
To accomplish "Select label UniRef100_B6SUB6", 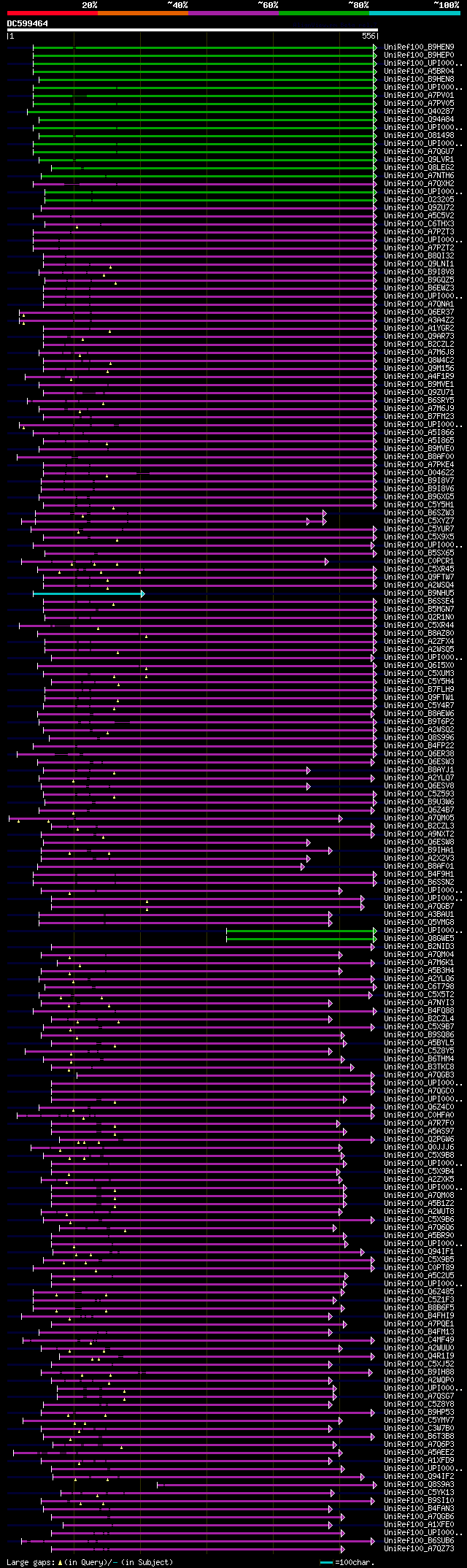I will (x=419, y=1541).
